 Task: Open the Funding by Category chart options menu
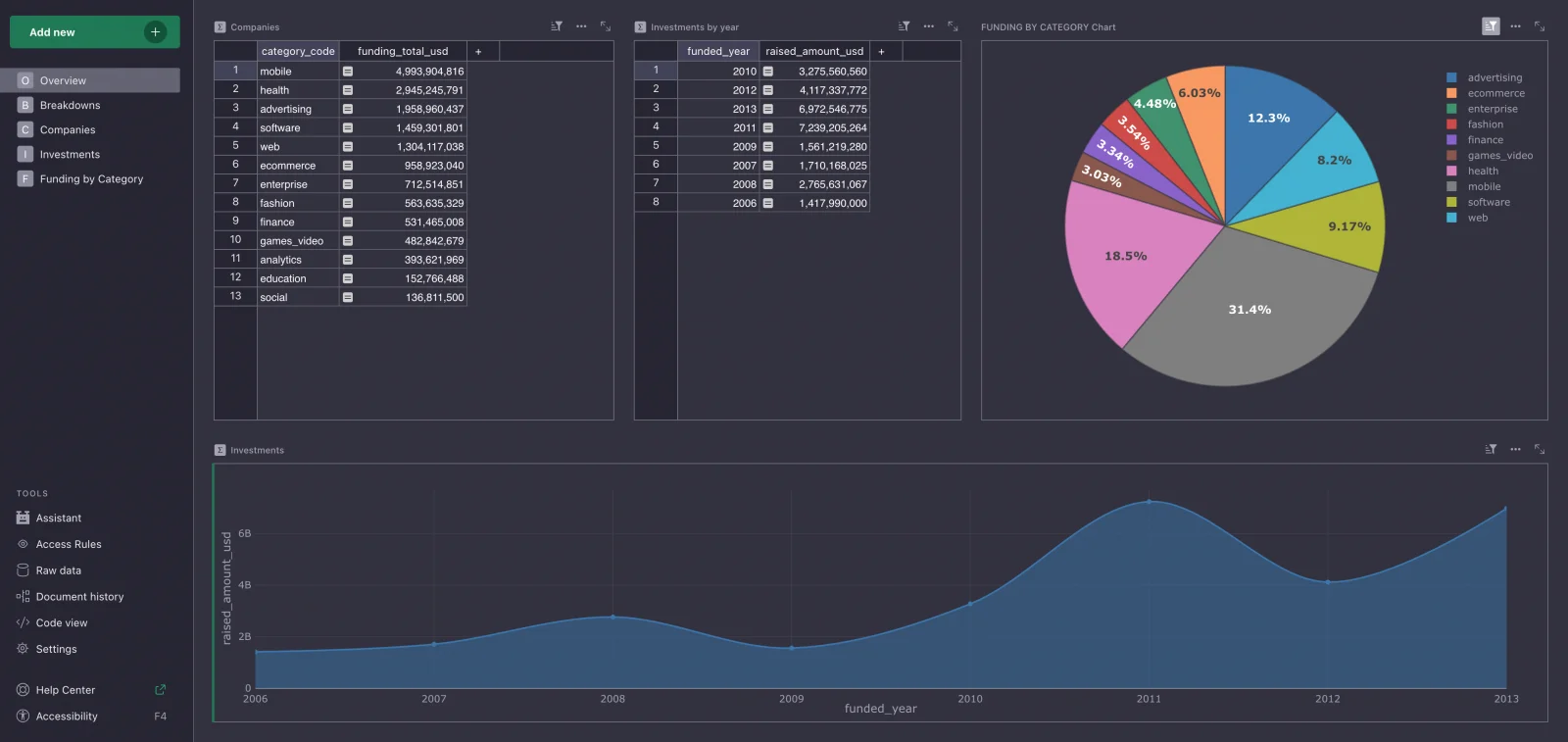pos(1515,26)
